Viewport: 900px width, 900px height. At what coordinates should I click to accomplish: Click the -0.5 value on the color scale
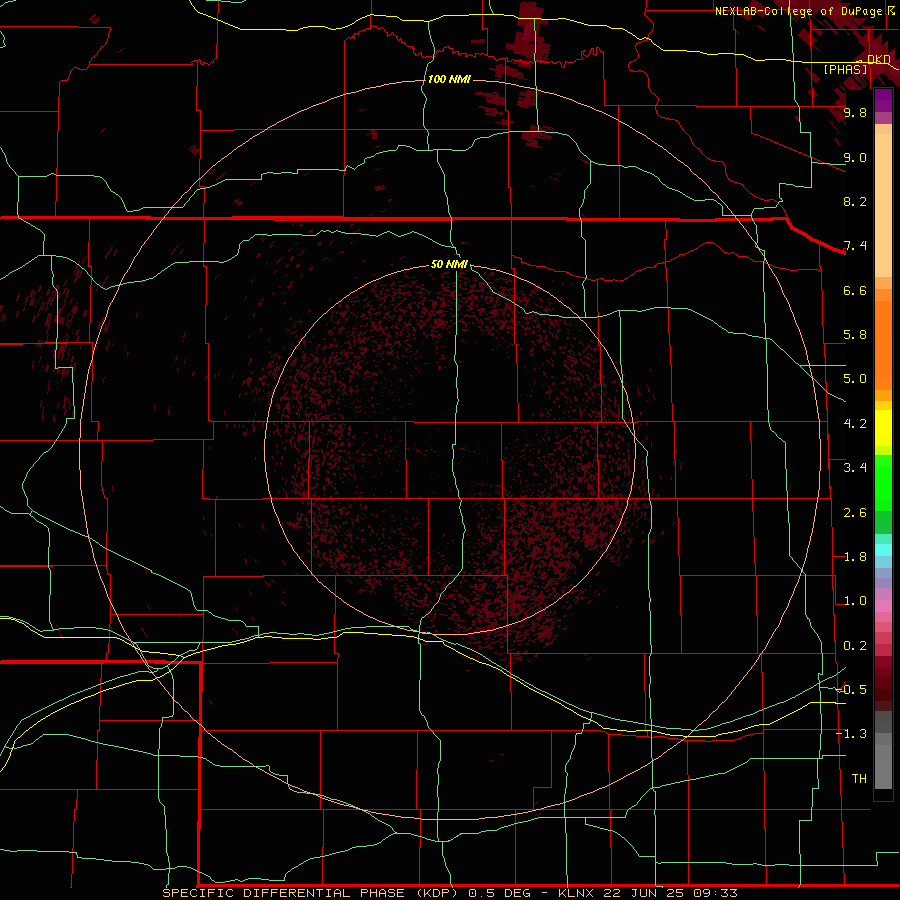pos(852,690)
